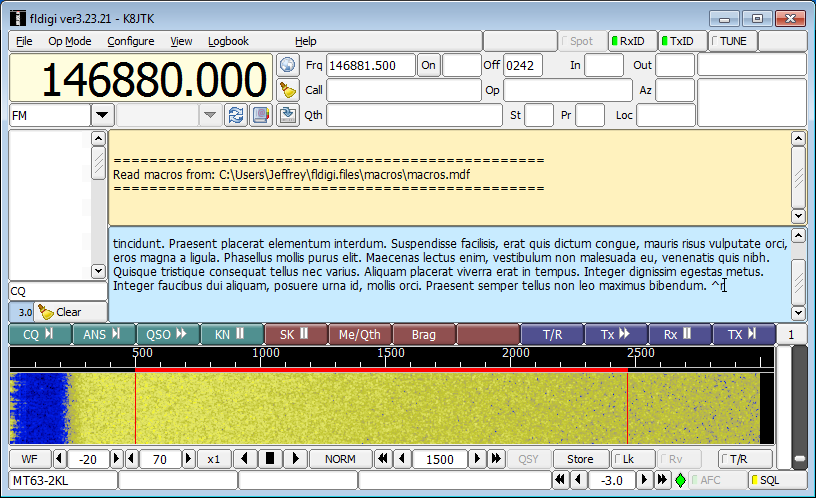Click double-left arrow of squelch -3.0 control
The width and height of the screenshot is (816, 498).
pos(560,480)
